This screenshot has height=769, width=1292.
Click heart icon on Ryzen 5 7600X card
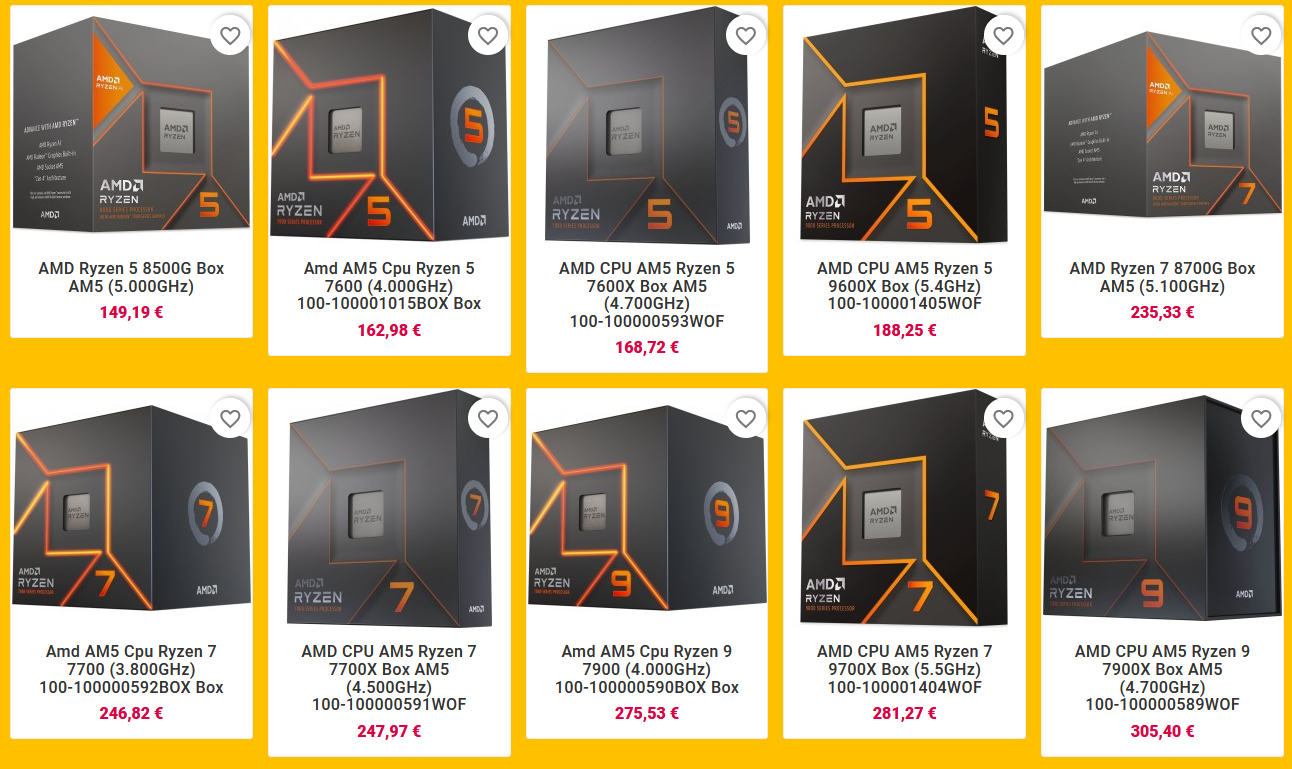[x=746, y=36]
